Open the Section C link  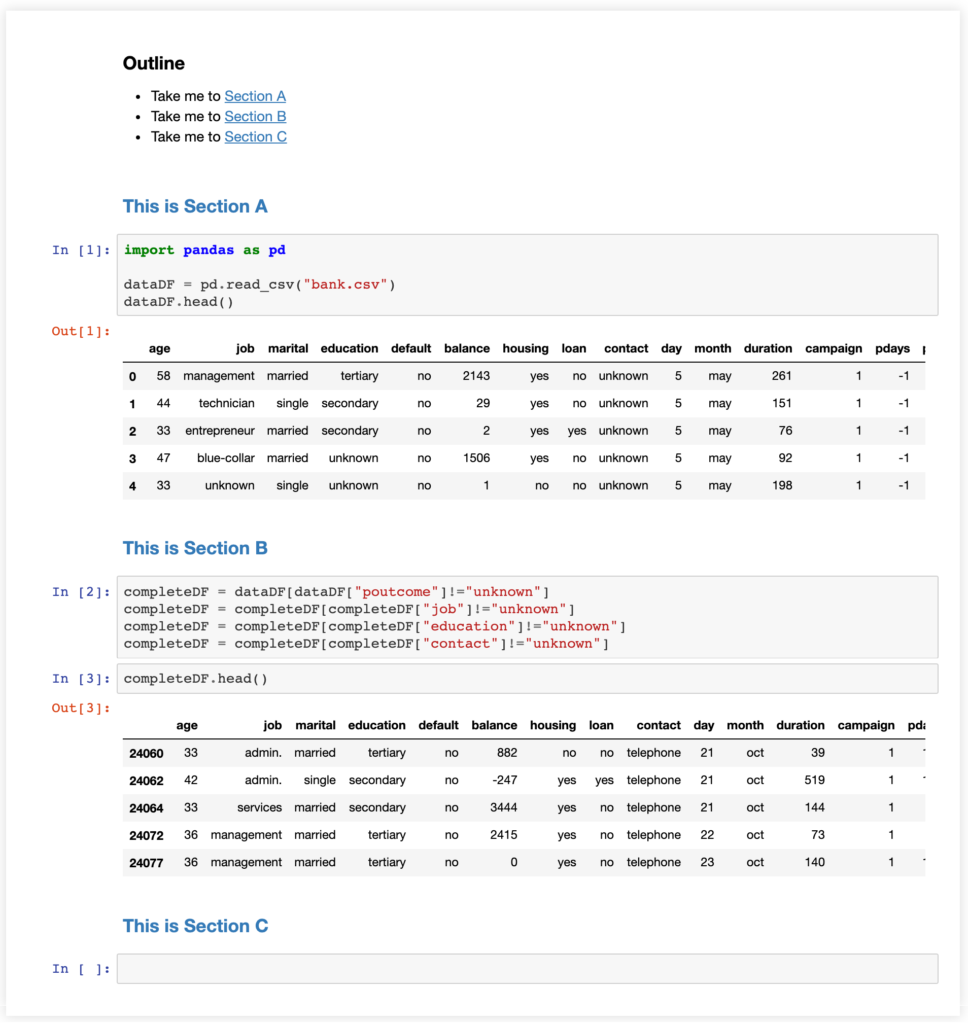point(255,137)
